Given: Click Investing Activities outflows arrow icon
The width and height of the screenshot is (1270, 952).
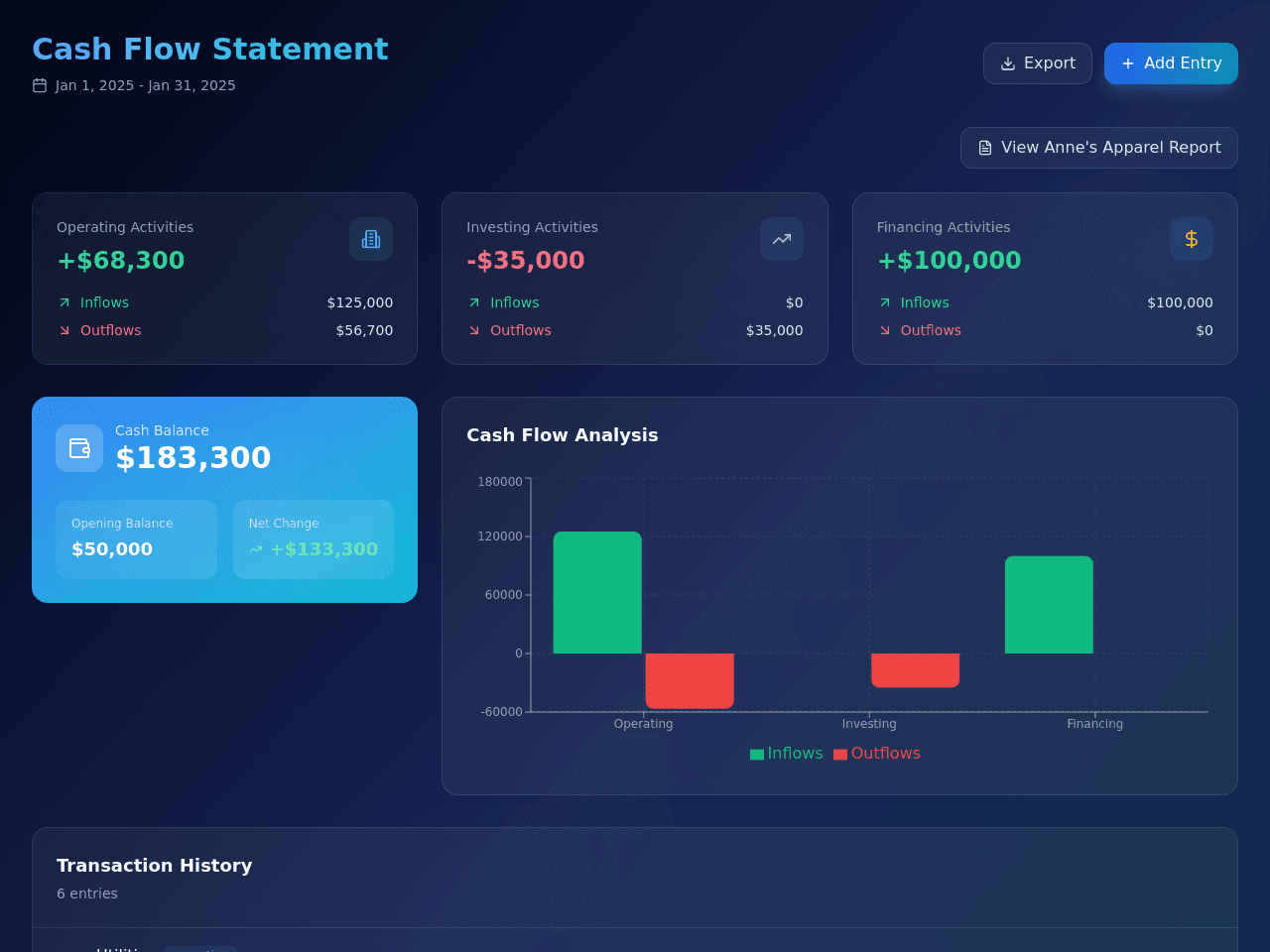Looking at the screenshot, I should coord(474,330).
